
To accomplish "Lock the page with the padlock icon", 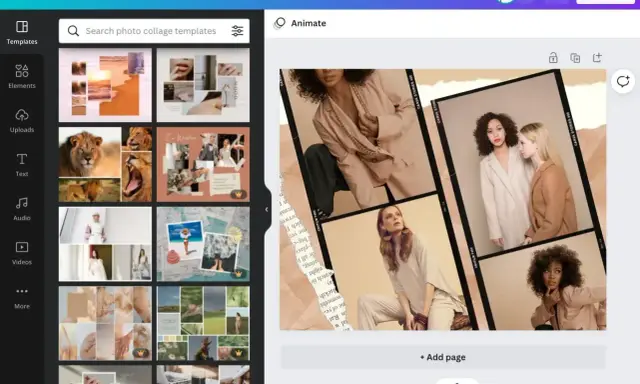I will (x=553, y=58).
